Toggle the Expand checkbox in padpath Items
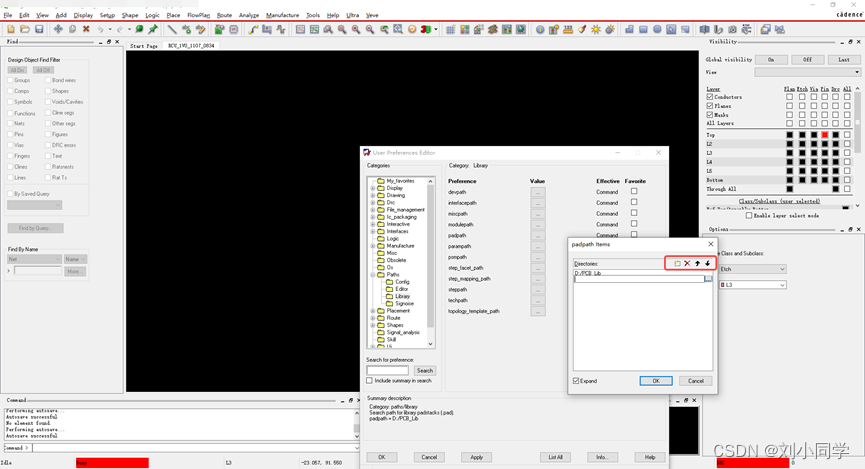The width and height of the screenshot is (865, 469). coord(576,381)
